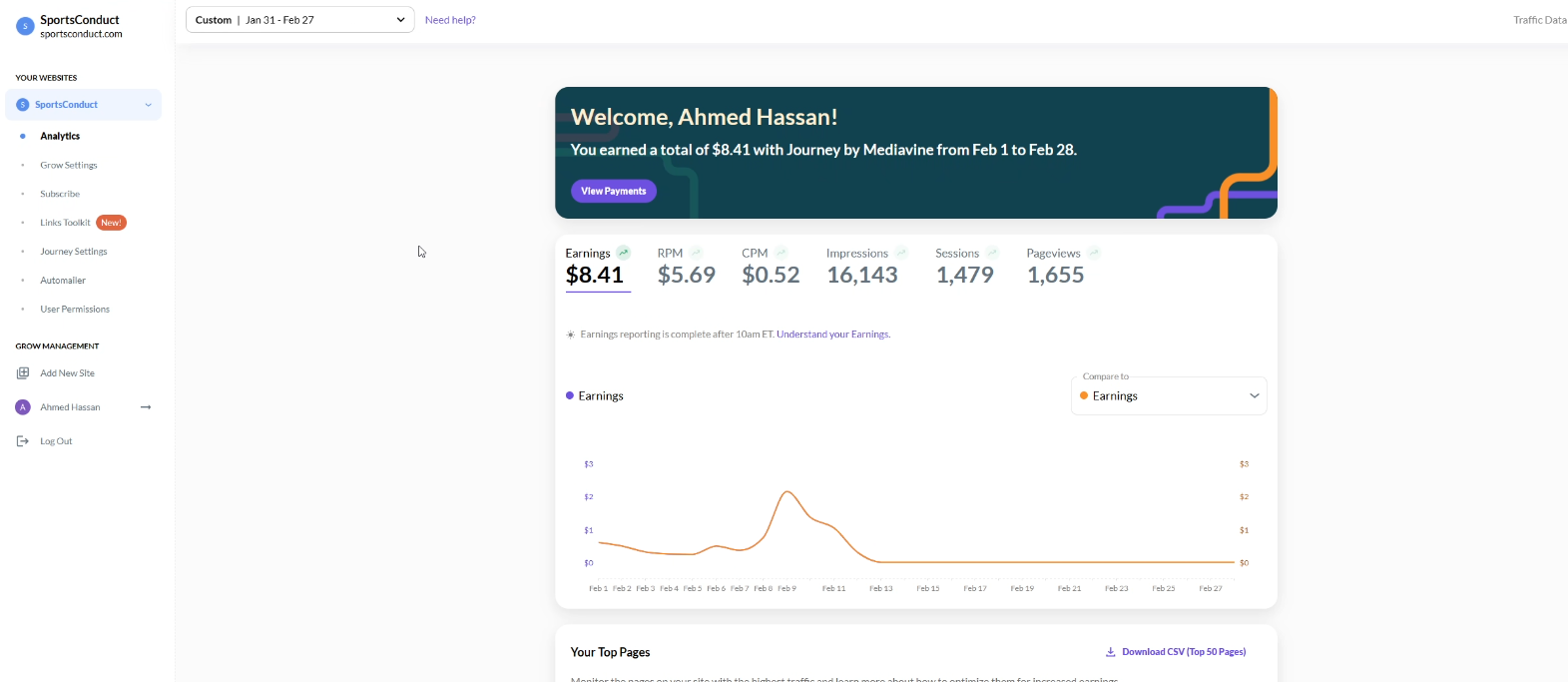Screen dimensions: 1568x682
Task: Select the Sessions 1,479 metric tab
Action: point(966,268)
